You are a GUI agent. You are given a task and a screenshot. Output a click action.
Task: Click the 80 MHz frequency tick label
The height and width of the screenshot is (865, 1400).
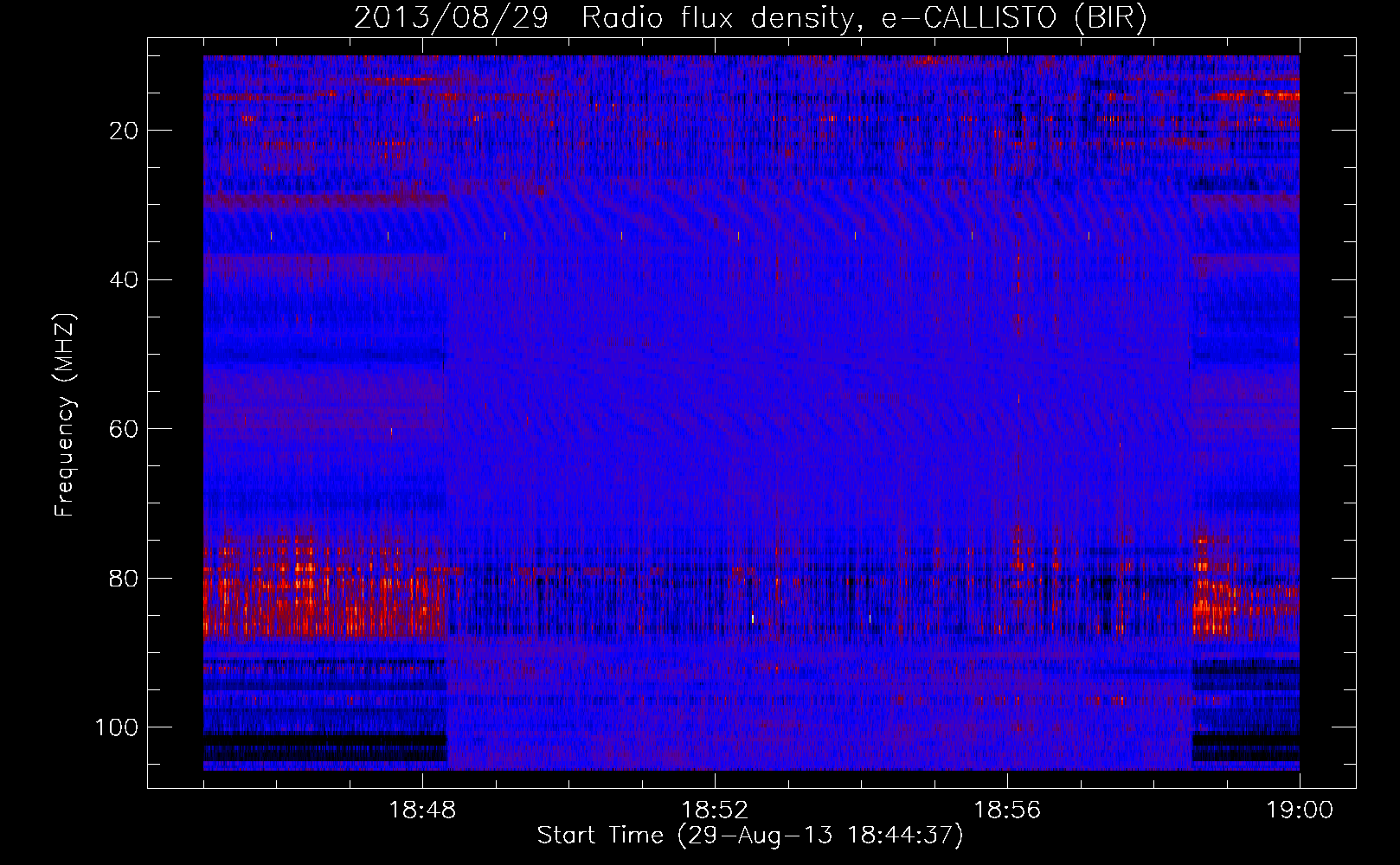point(125,578)
